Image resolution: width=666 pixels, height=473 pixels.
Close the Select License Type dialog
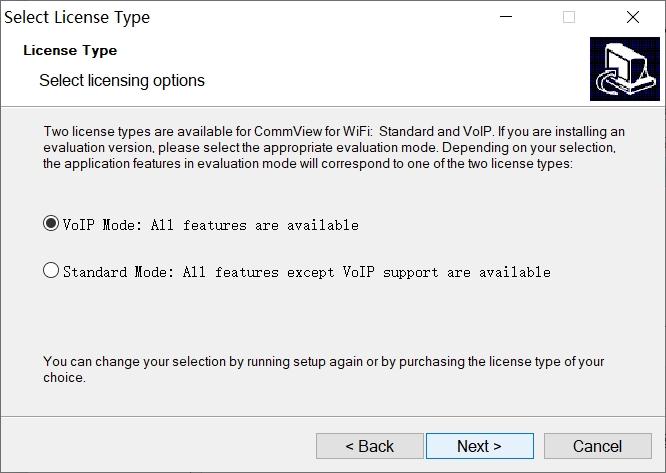coord(632,17)
